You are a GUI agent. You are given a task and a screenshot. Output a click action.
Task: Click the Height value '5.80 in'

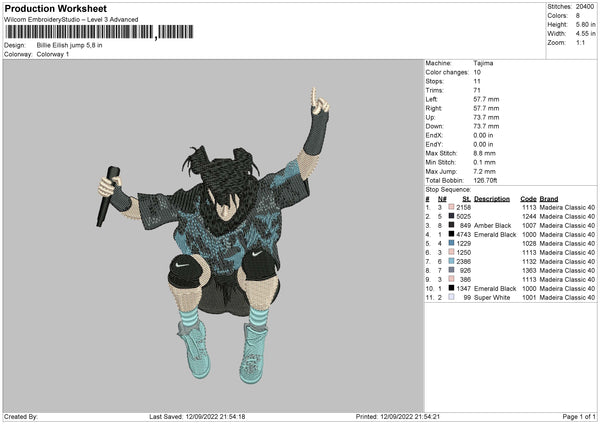point(585,24)
